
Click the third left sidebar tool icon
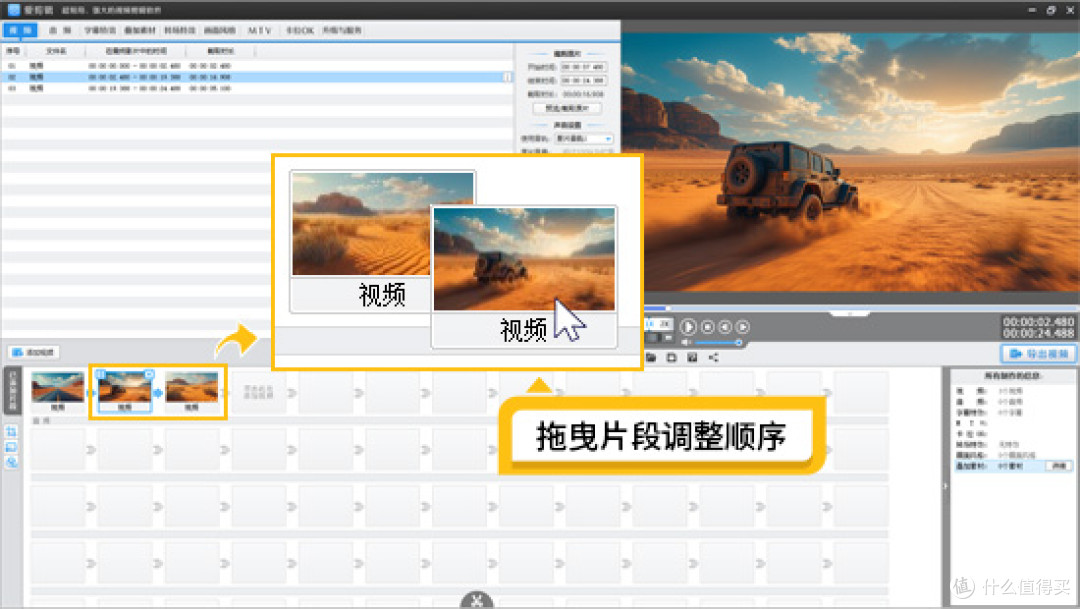tap(12, 462)
